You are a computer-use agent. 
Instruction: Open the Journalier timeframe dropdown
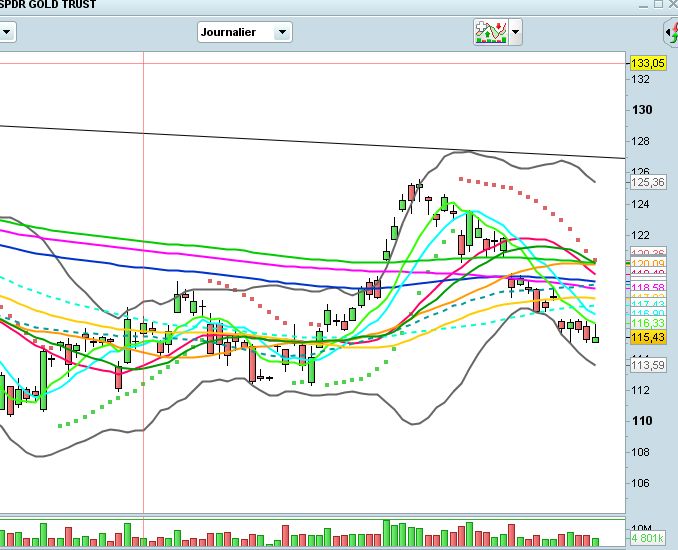point(245,32)
